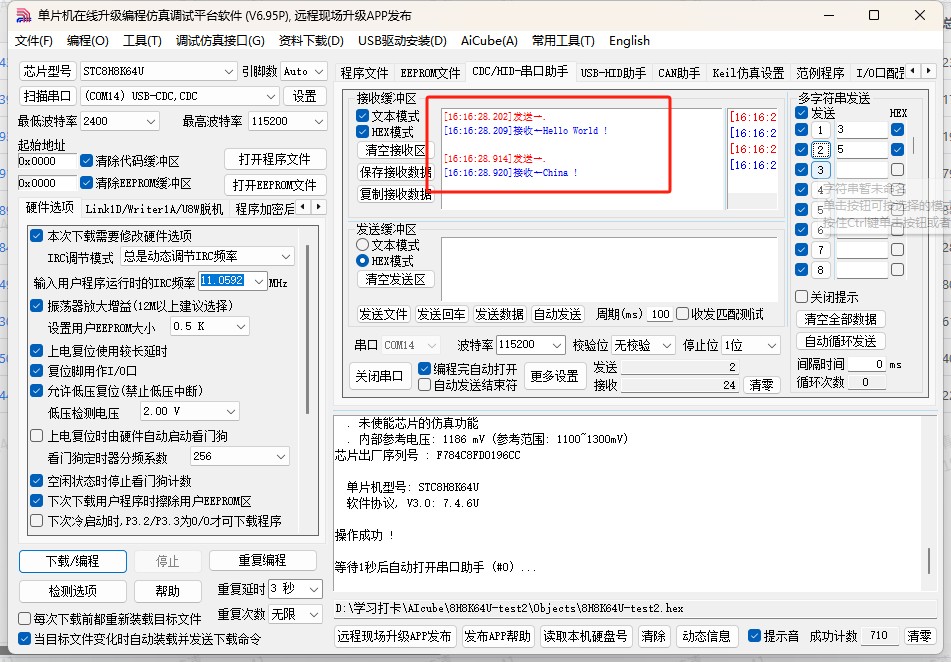The width and height of the screenshot is (951, 662).
Task: Open the 工具(T) menu
Action: 143,41
